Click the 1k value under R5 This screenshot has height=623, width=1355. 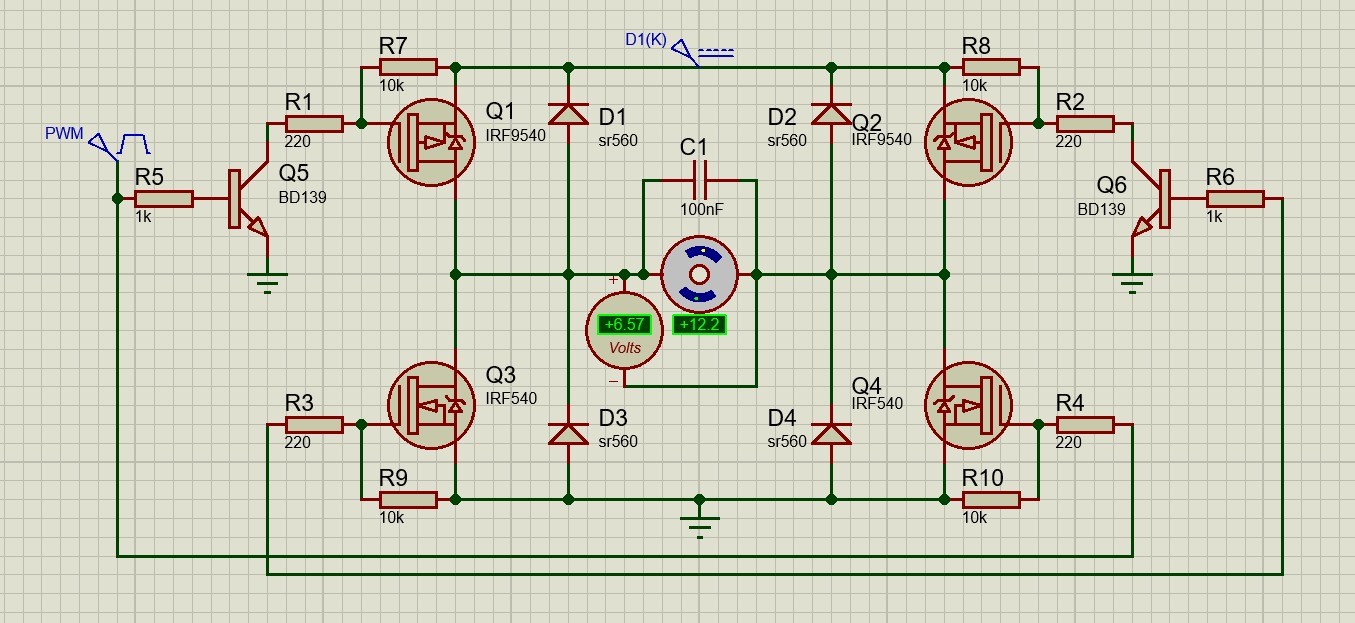tap(143, 217)
